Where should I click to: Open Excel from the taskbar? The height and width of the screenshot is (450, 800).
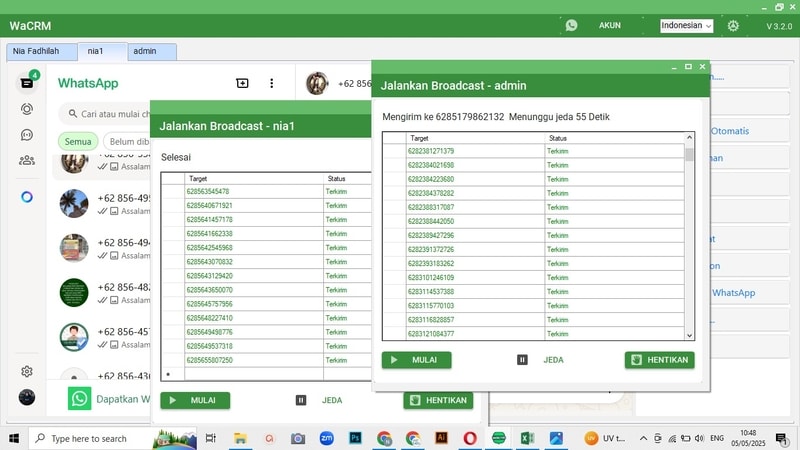point(527,438)
